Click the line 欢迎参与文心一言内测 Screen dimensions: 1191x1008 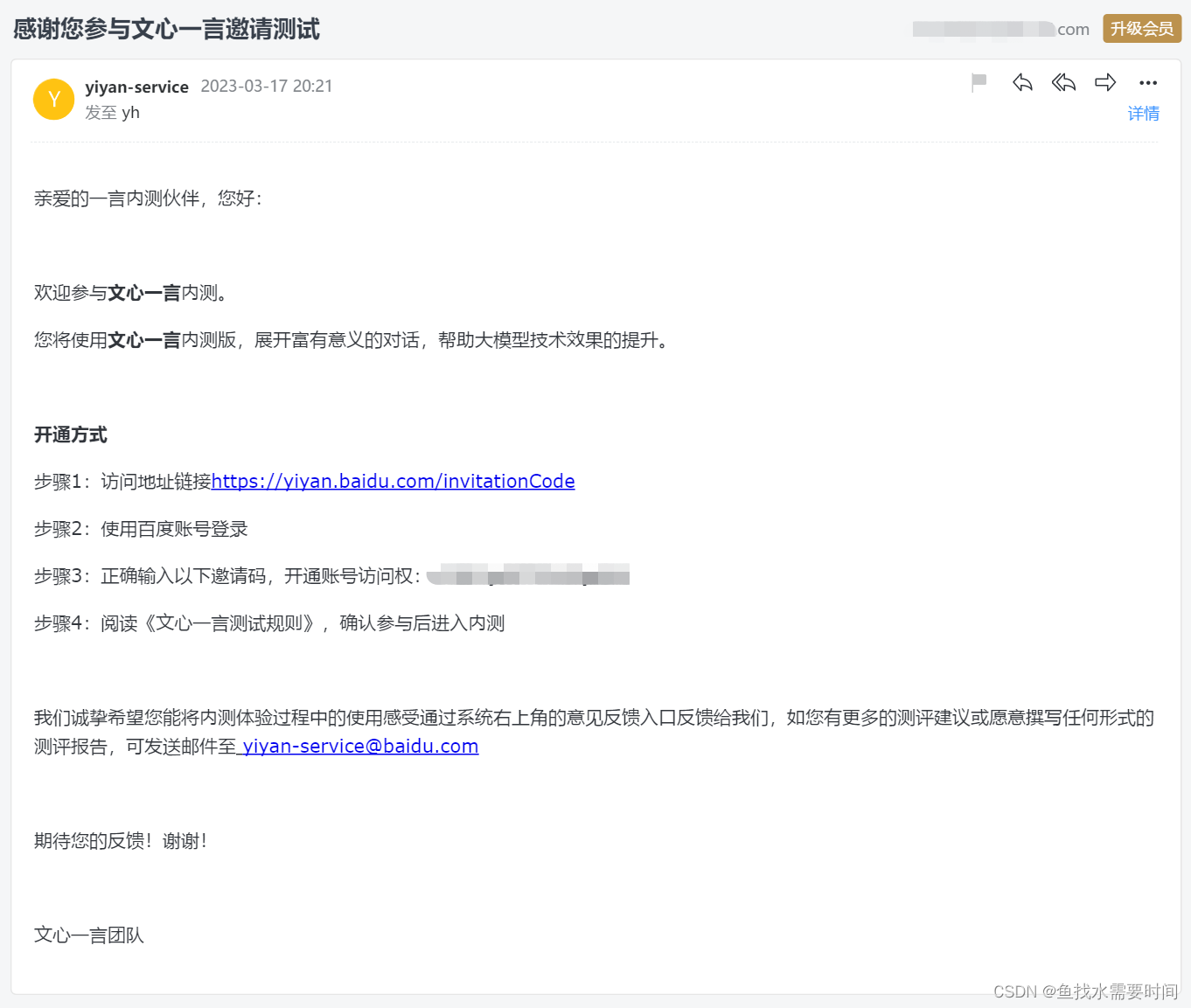131,293
